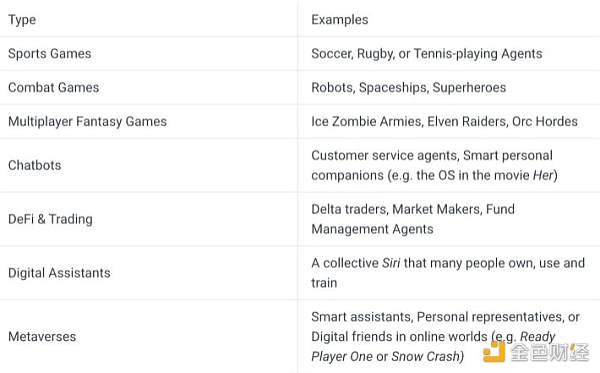Click Soccer, Rugby, or Tennis-playing Agents text
This screenshot has width=600, height=373.
(427, 54)
